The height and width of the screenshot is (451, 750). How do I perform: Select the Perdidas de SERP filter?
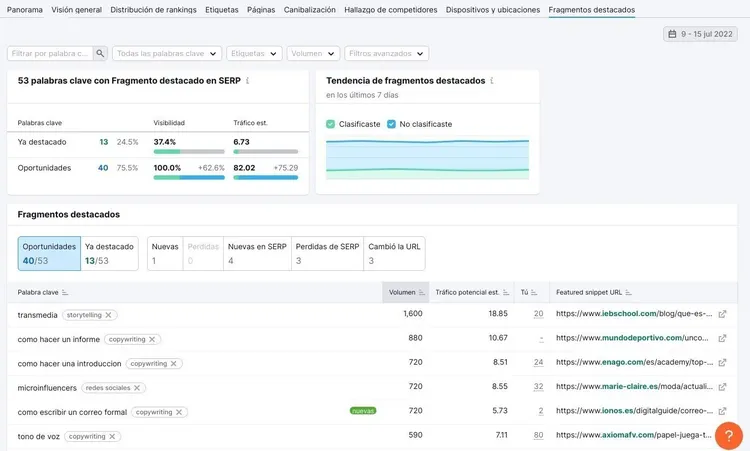(327, 253)
